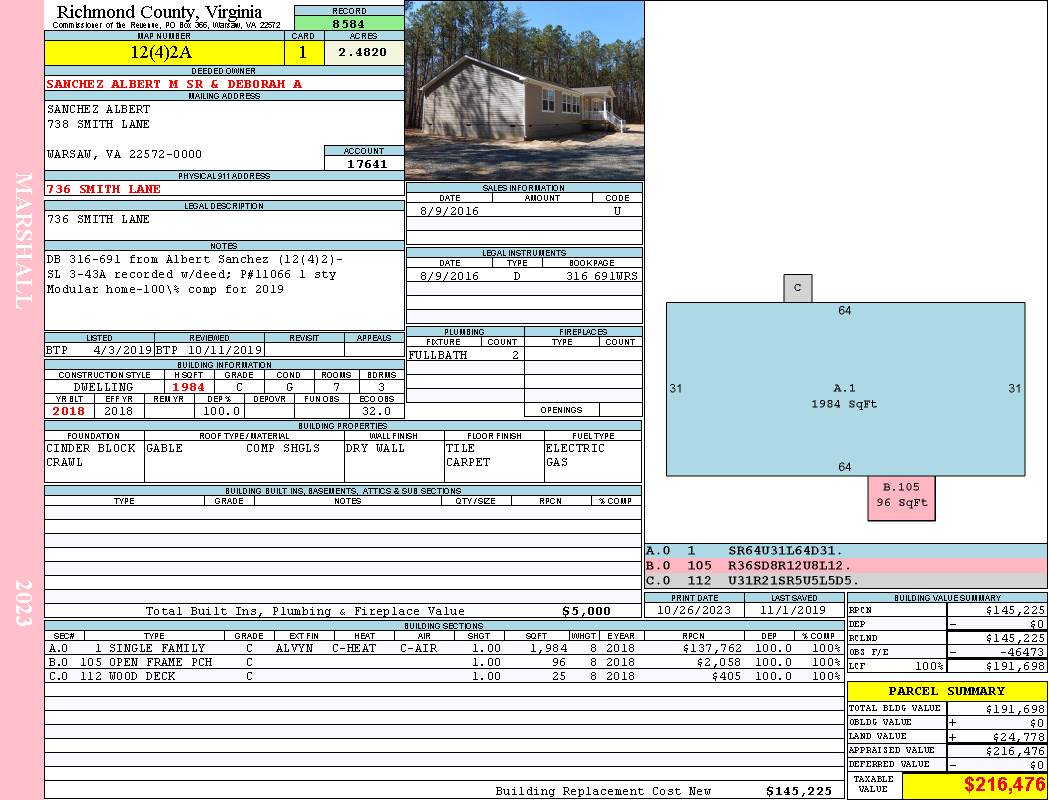
Task: Select the deeded owner name in red
Action: (x=174, y=84)
